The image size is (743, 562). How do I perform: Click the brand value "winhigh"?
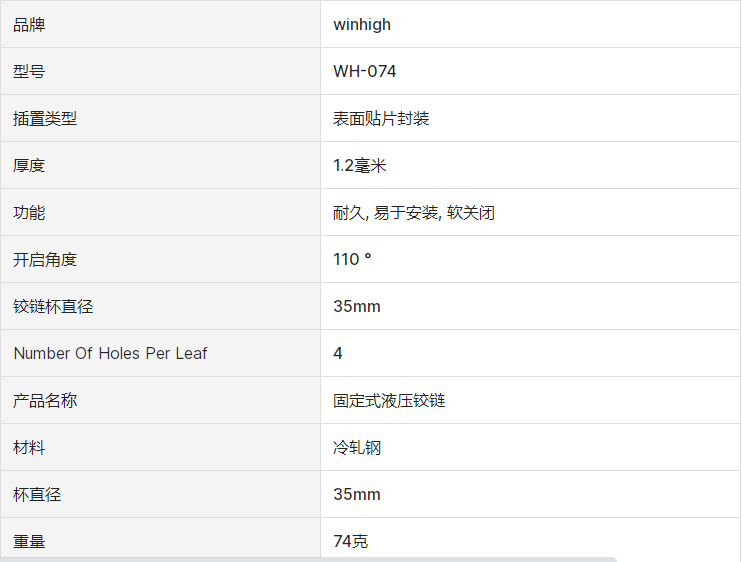362,25
